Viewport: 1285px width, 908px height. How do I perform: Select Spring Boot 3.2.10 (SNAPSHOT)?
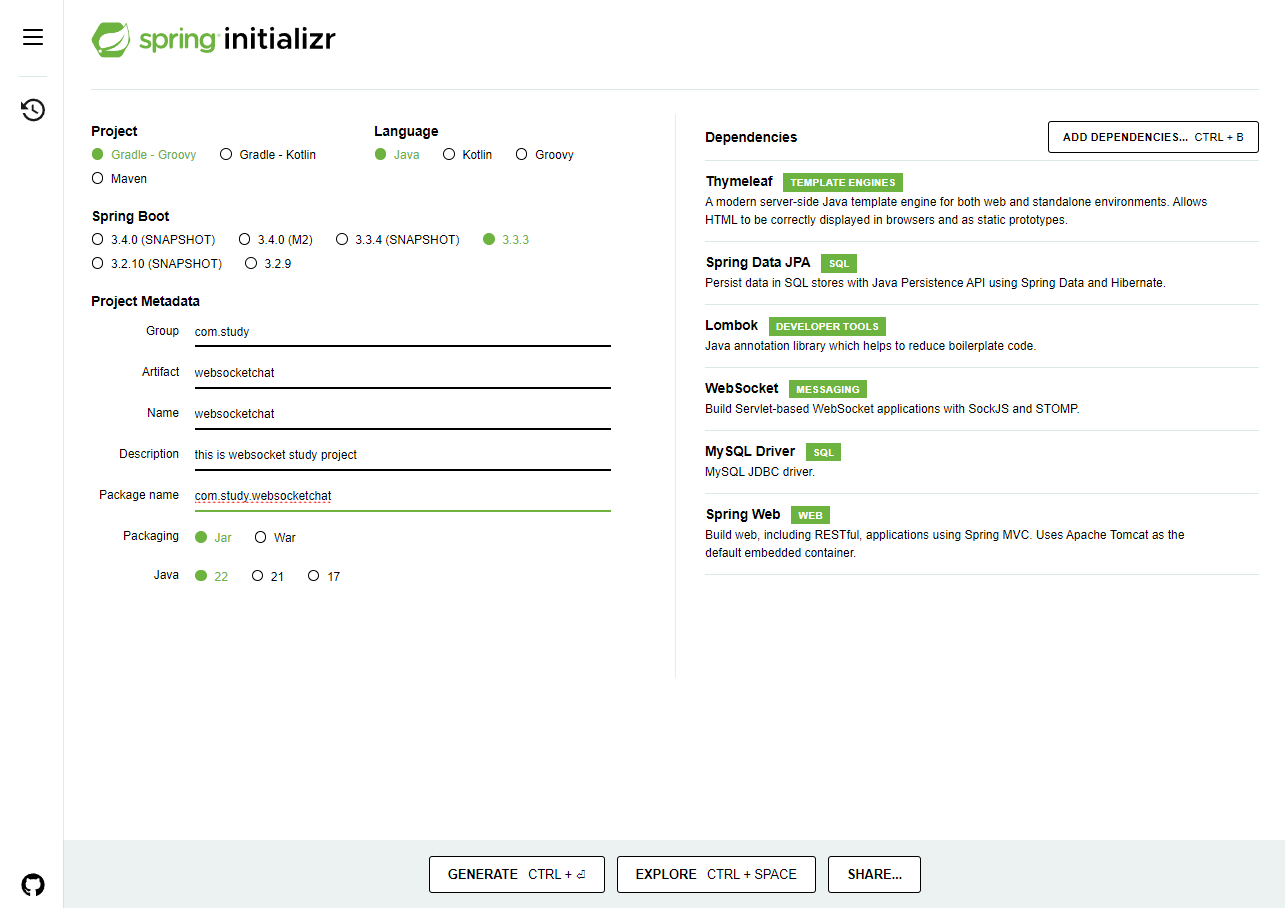coord(157,264)
